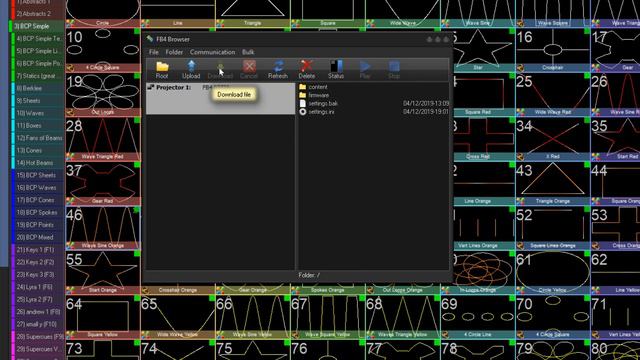Click the 'Folder: /' status bar text
This screenshot has height=360, width=640.
tap(309, 275)
